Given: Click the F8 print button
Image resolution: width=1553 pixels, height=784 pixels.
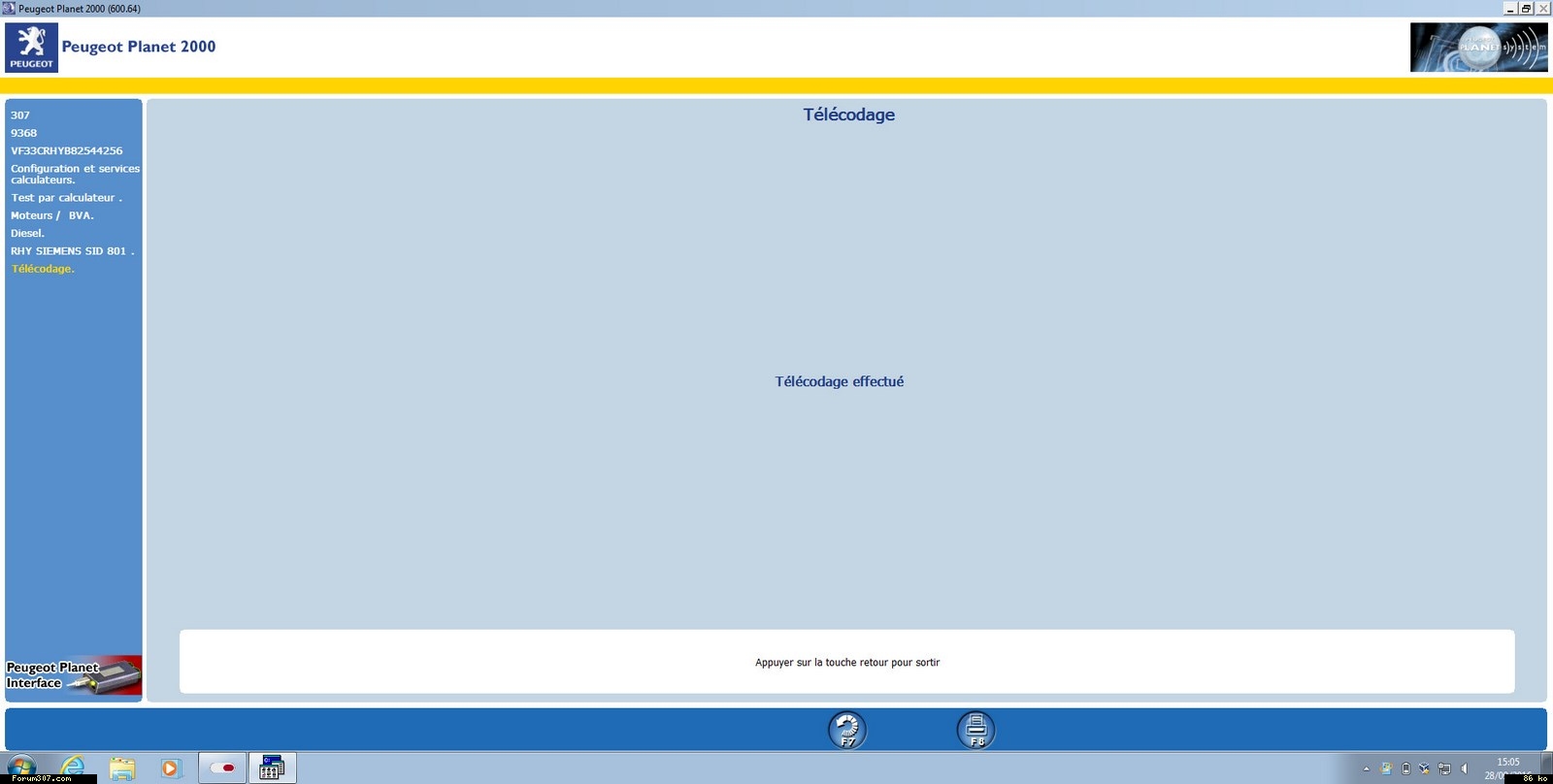Looking at the screenshot, I should pos(975,730).
